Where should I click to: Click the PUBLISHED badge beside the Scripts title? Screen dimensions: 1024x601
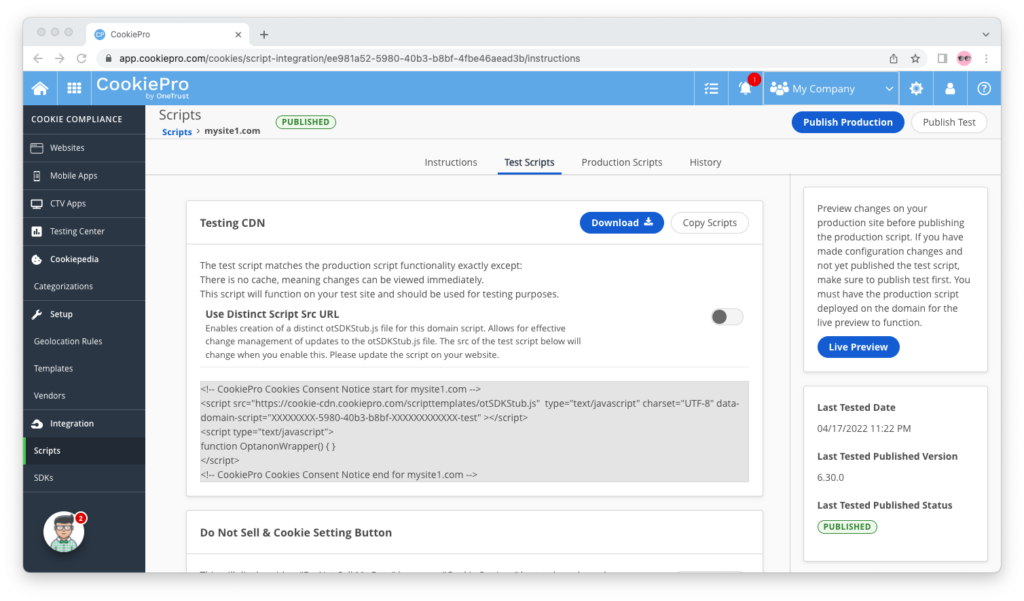tap(306, 122)
